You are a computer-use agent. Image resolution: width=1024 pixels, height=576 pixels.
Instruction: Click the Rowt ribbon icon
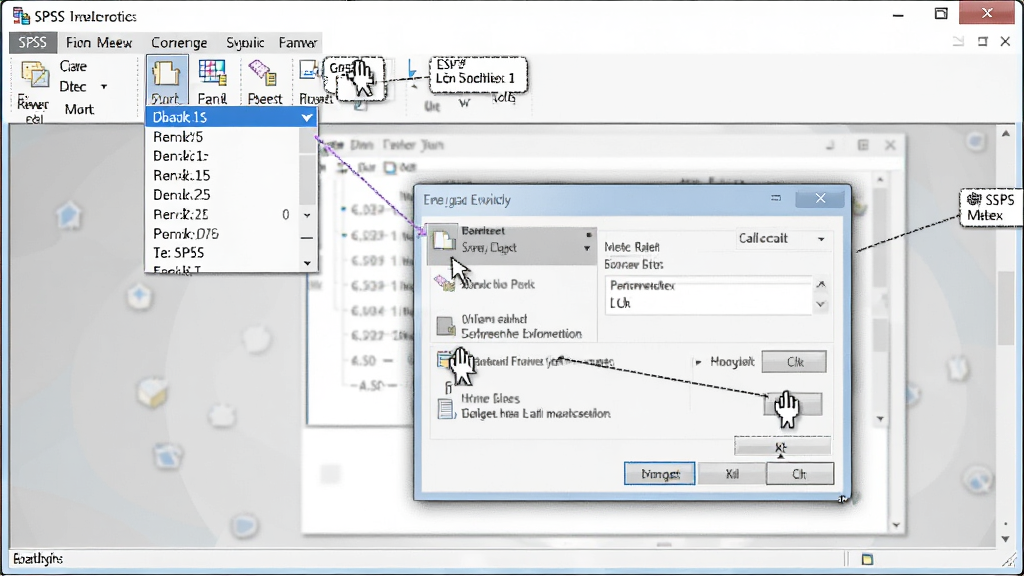pos(308,71)
